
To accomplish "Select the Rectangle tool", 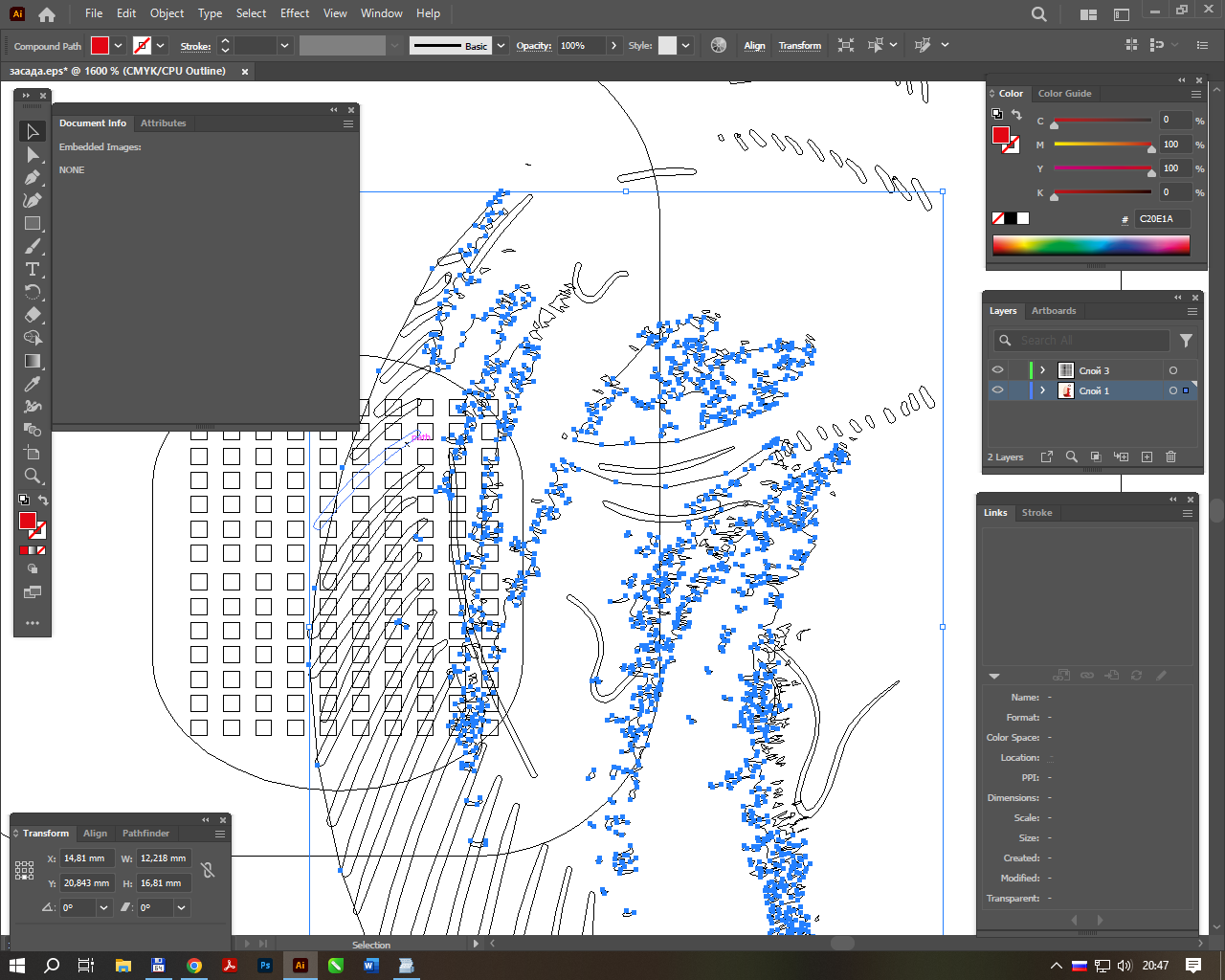I will 33,223.
